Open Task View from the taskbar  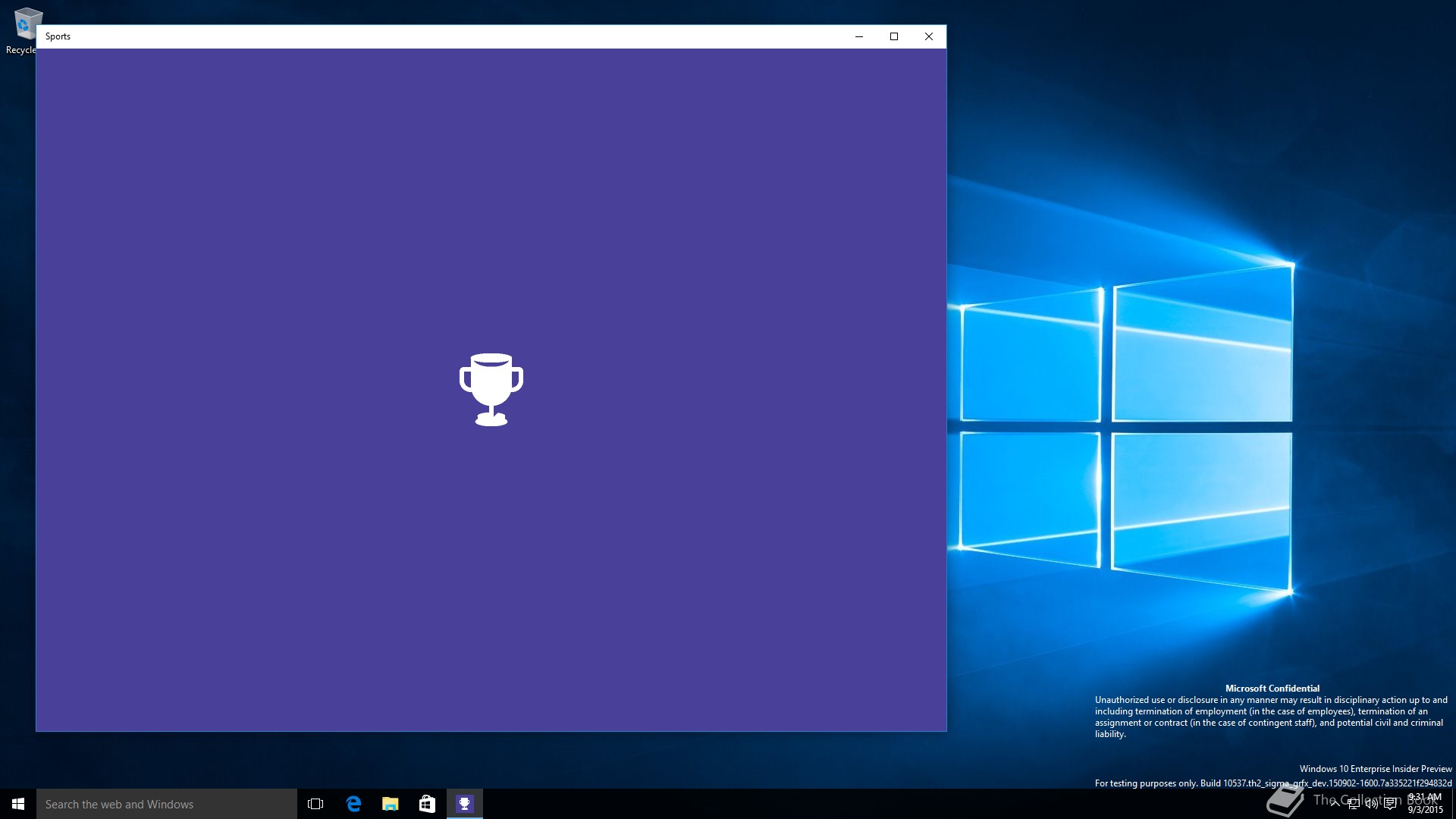click(x=315, y=804)
